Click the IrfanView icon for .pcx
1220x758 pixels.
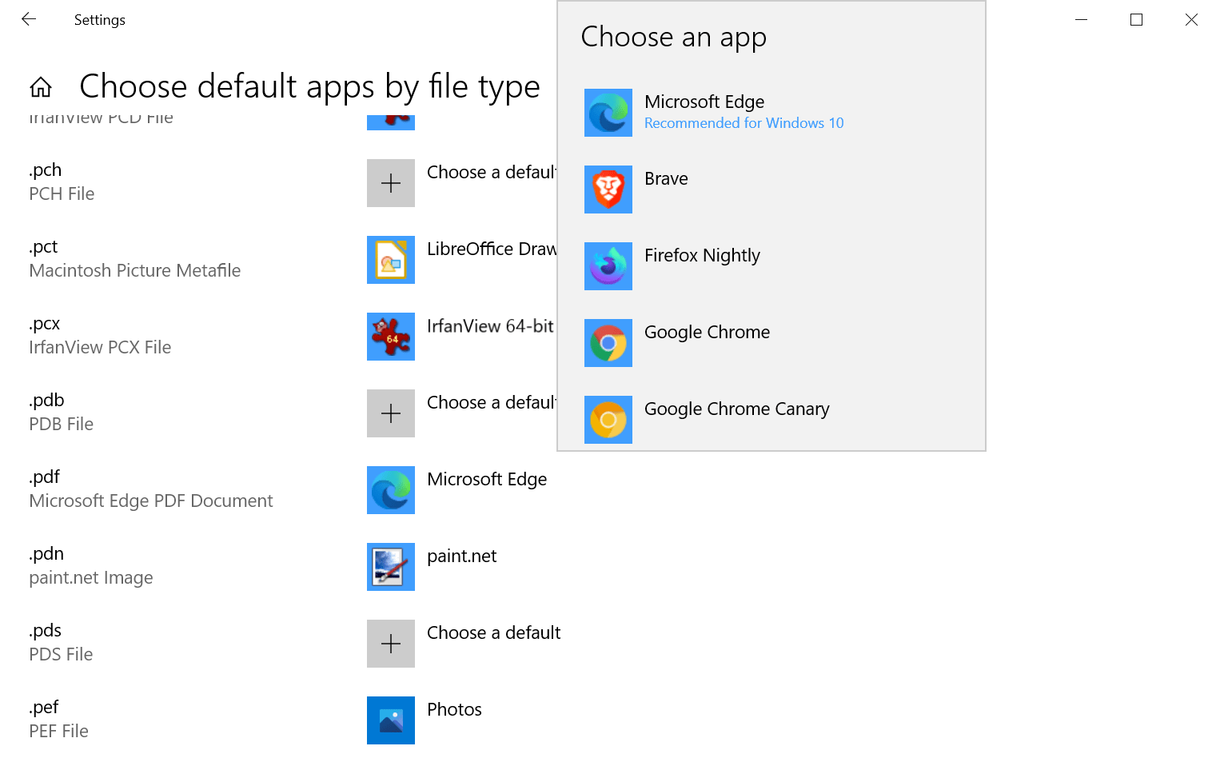[x=391, y=337]
